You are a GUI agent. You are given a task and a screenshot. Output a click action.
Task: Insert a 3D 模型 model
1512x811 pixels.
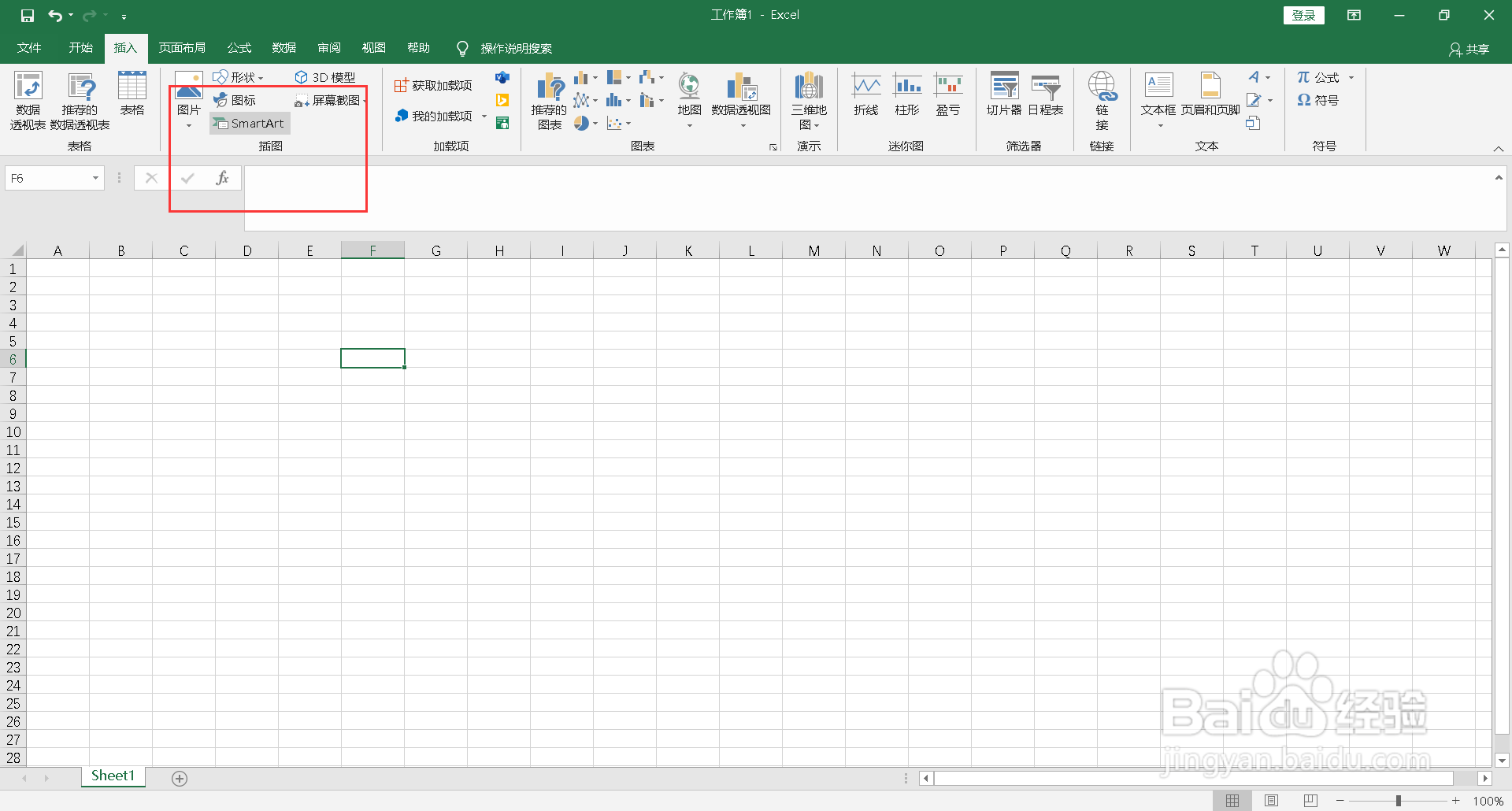pos(325,77)
